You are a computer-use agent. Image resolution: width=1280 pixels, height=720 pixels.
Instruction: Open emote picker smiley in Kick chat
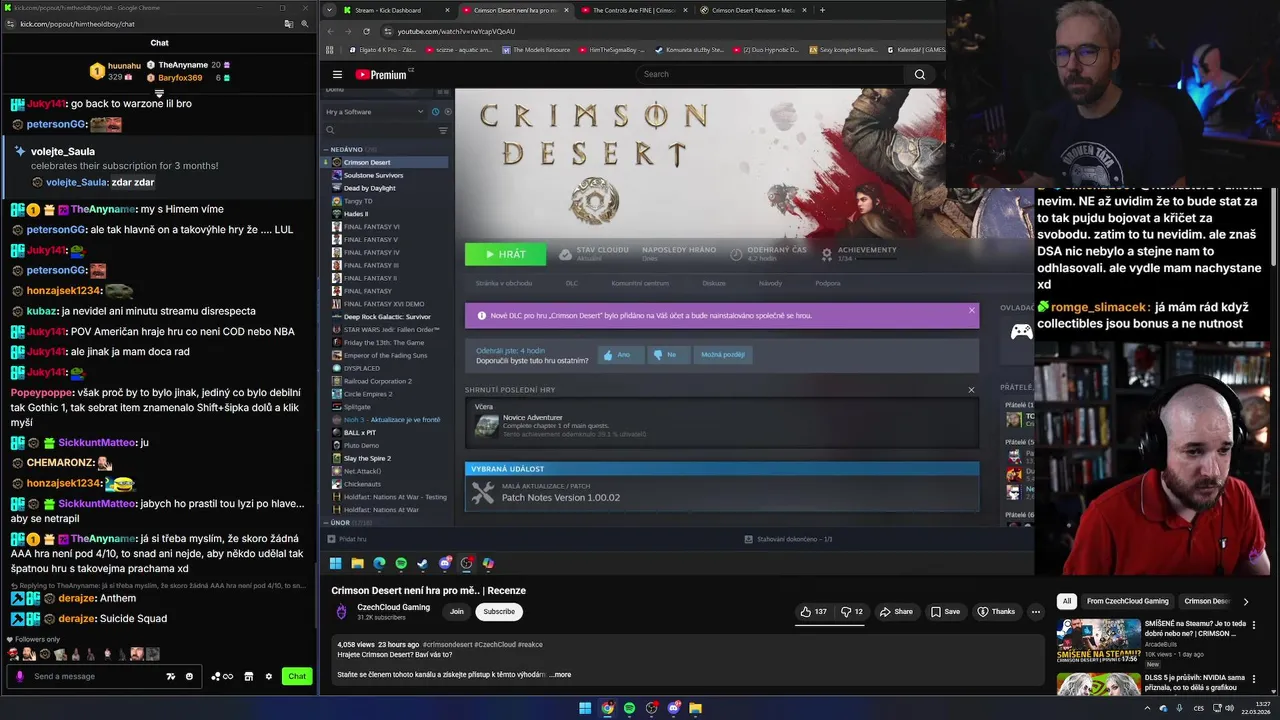point(189,677)
